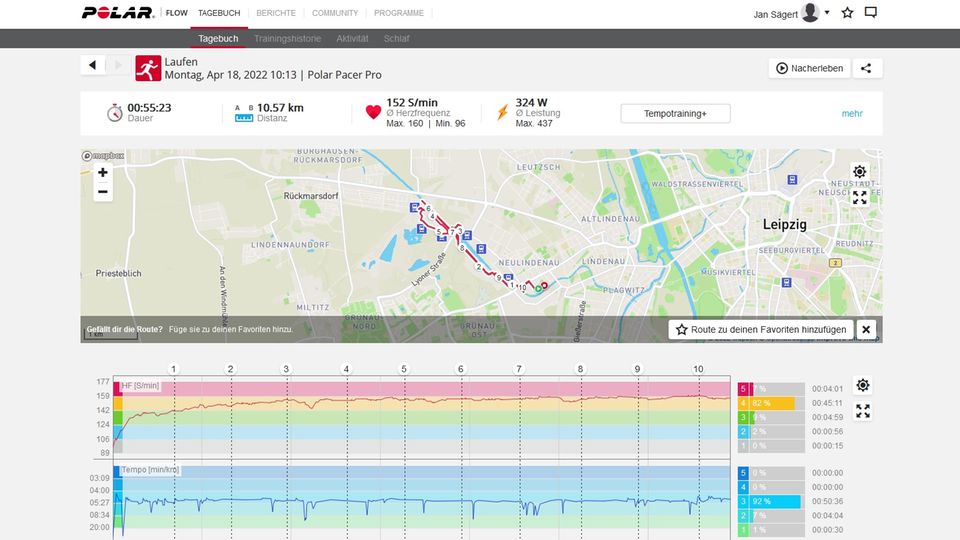The height and width of the screenshot is (540, 960).
Task: Switch to the Berichte menu
Action: tap(275, 13)
